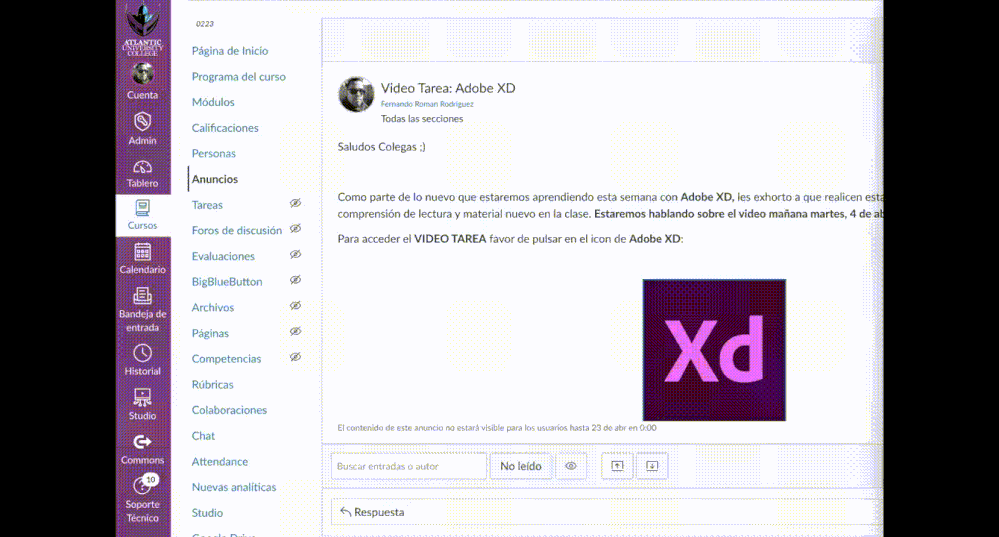
Task: Open Cuenta account avatar
Action: pyautogui.click(x=142, y=74)
